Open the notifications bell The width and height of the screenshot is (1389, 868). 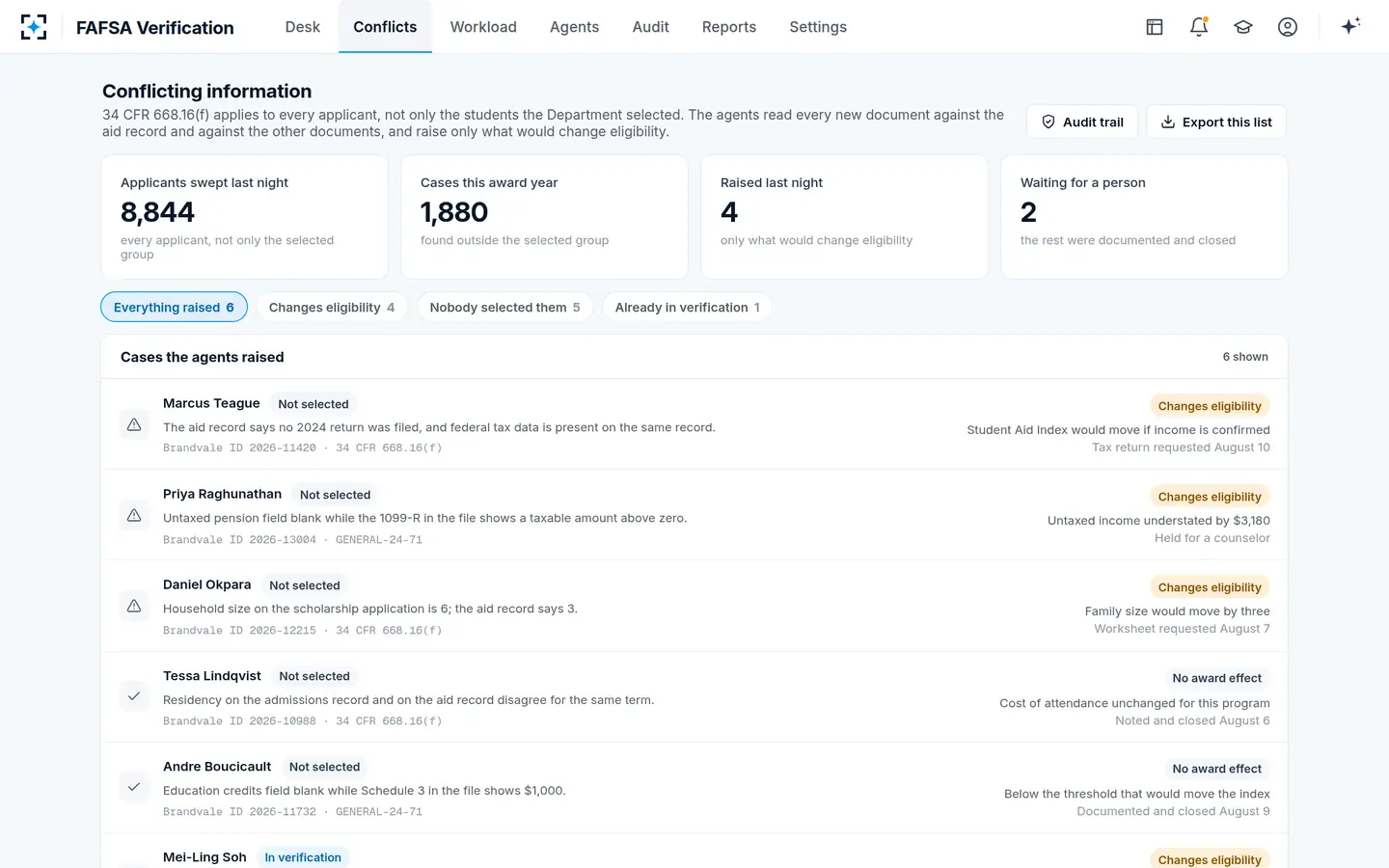tap(1199, 27)
